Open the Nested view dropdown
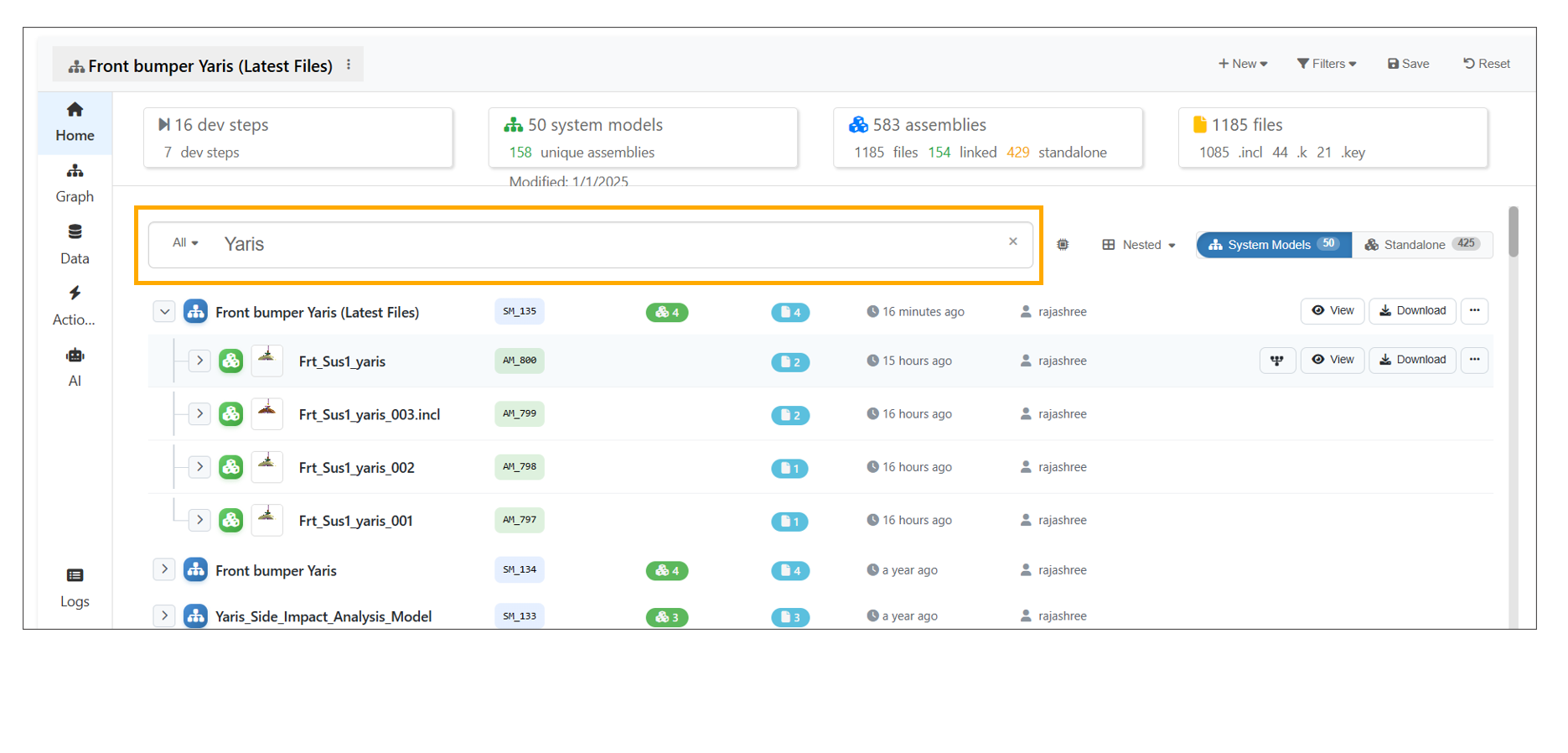 point(1139,245)
